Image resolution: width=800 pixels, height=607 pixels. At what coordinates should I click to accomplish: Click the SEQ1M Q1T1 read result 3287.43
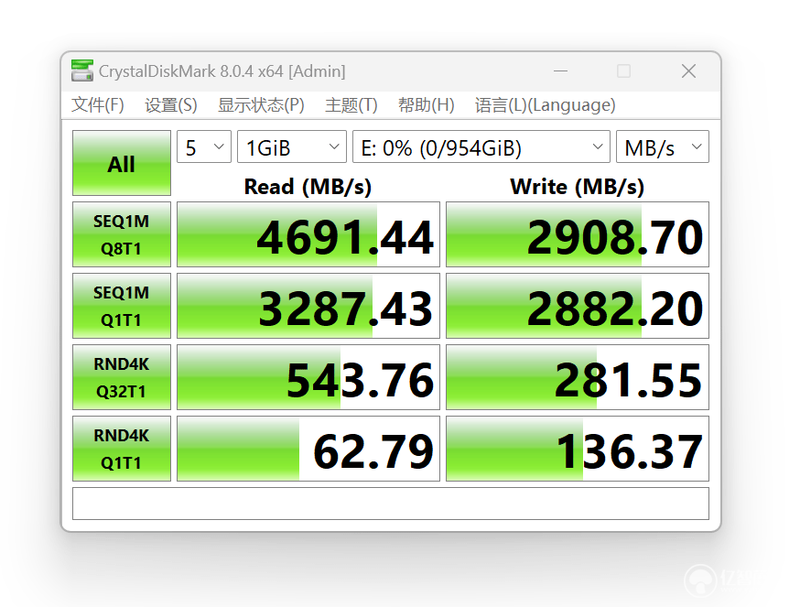point(308,306)
